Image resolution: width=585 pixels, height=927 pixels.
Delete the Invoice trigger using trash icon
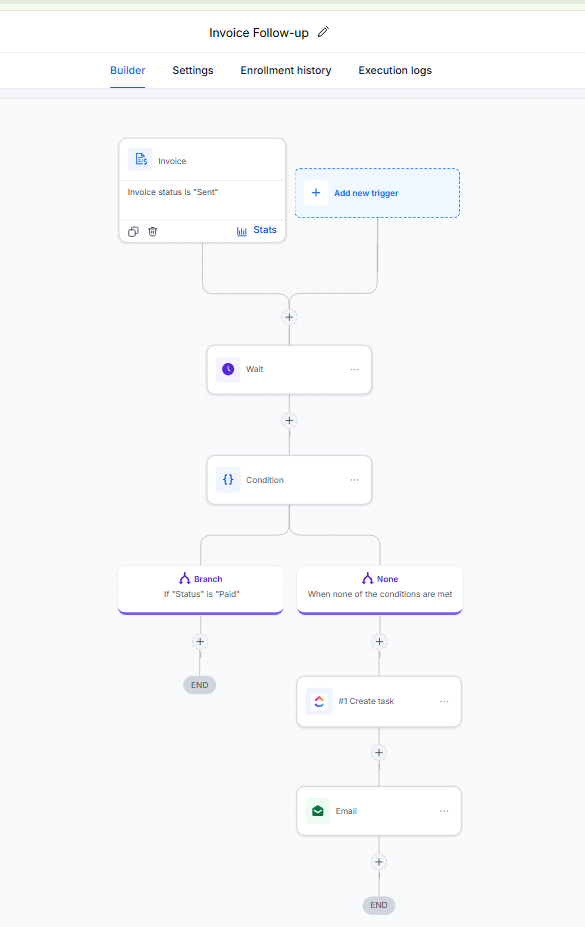pyautogui.click(x=152, y=231)
